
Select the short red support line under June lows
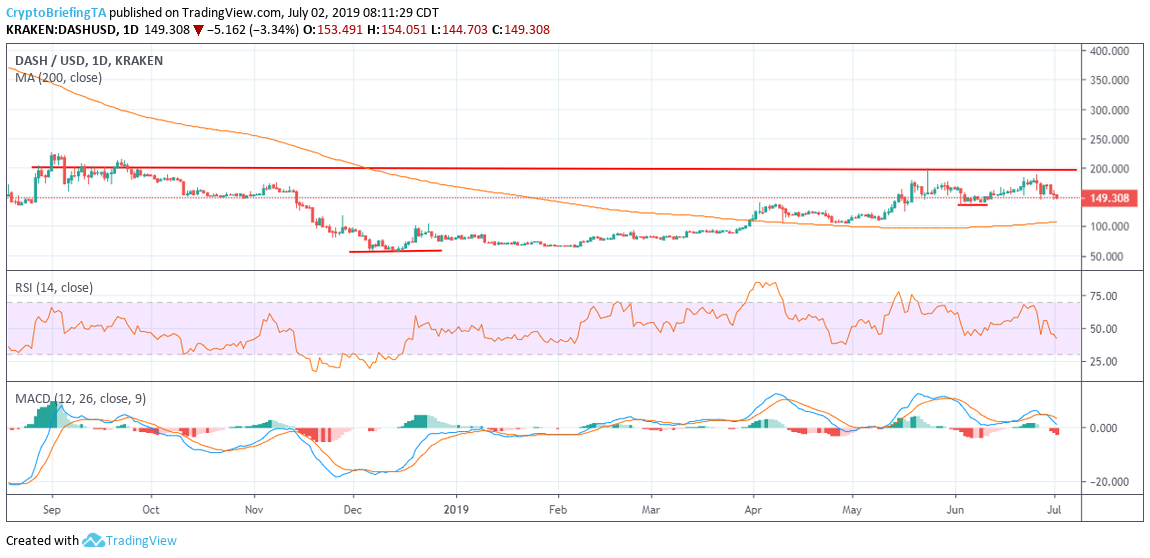[973, 205]
